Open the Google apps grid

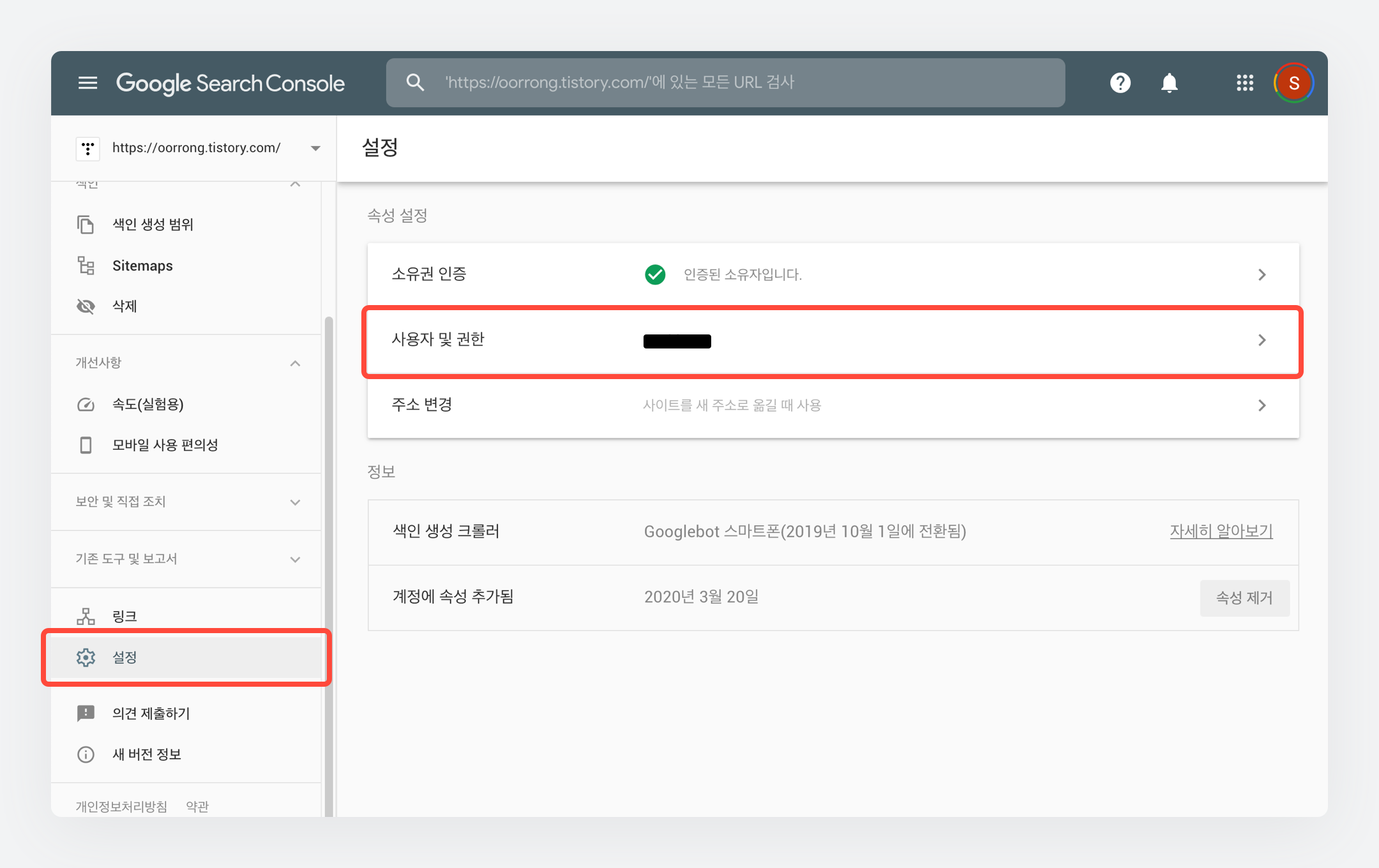tap(1244, 83)
